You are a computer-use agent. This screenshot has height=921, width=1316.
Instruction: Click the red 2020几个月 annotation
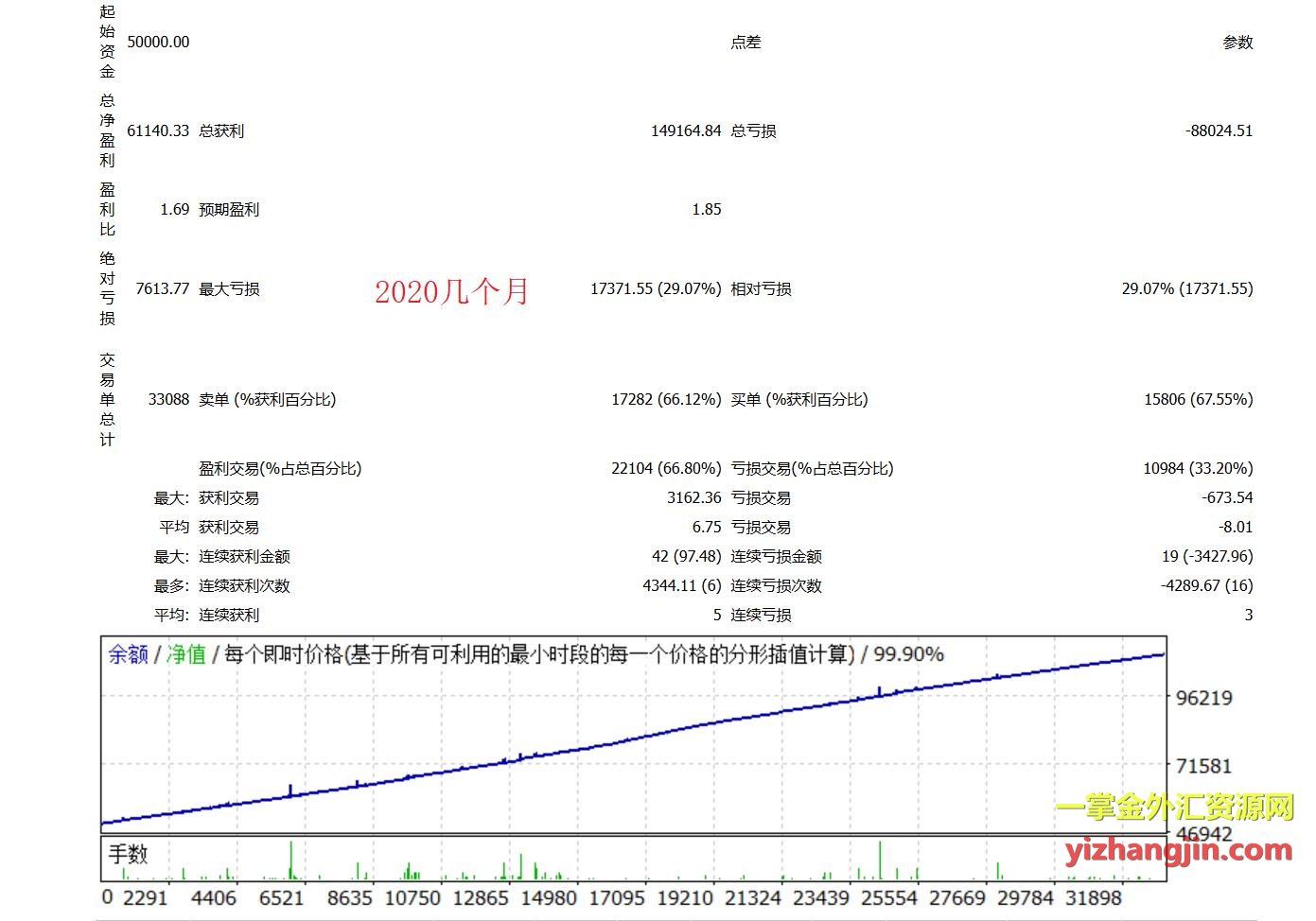[451, 291]
